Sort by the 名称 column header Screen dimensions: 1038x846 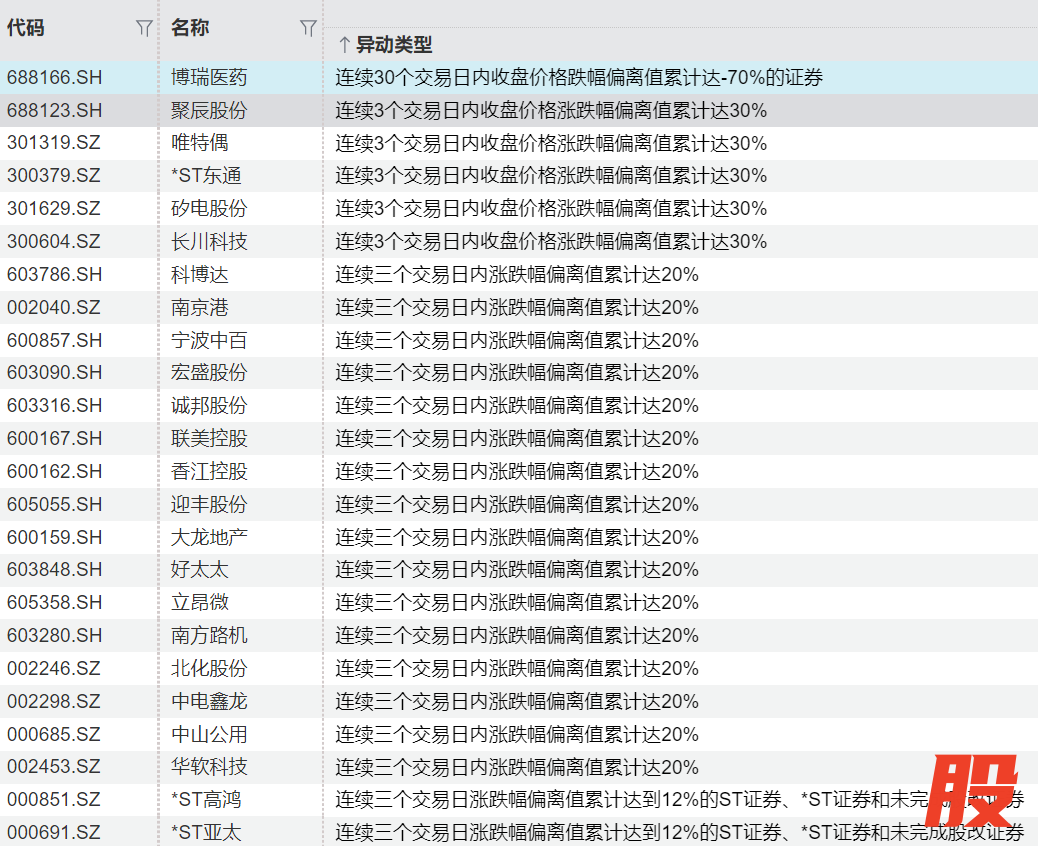click(190, 28)
